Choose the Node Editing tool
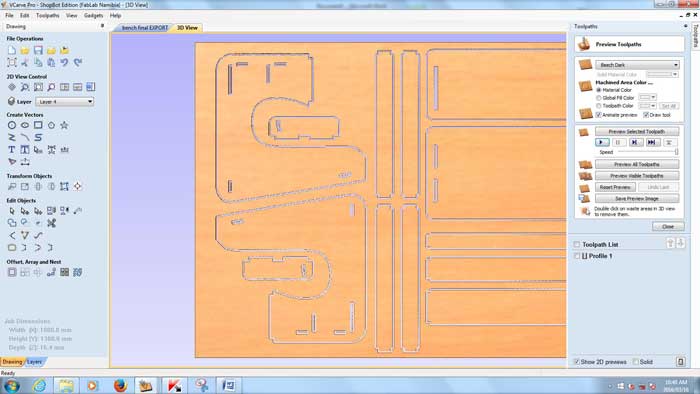 coord(25,211)
